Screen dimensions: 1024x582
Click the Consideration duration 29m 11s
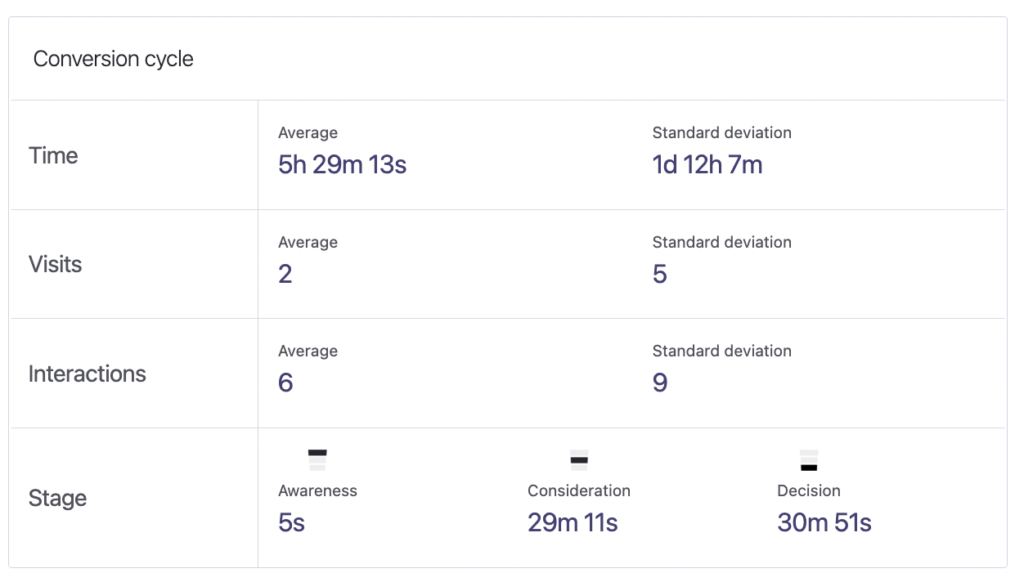point(572,522)
